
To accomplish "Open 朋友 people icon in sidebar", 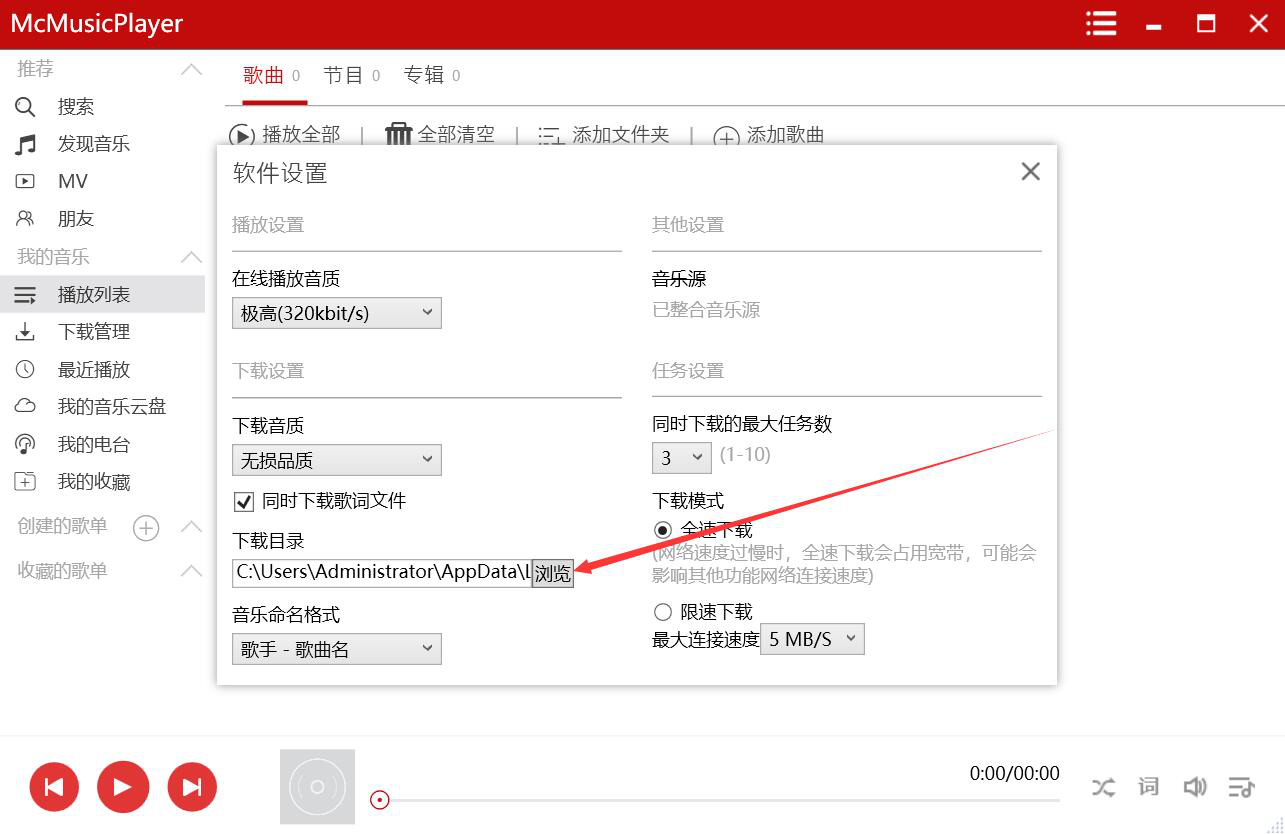I will (25, 219).
